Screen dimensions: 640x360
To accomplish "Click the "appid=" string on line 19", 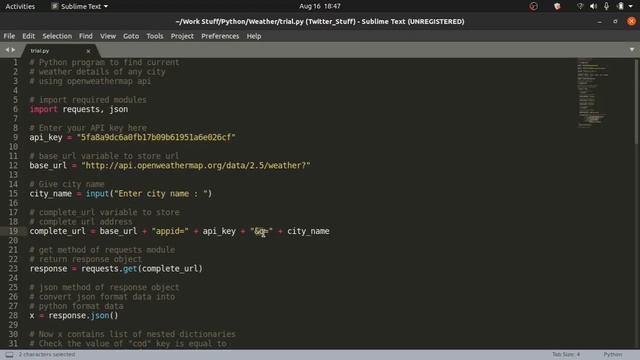I will (x=170, y=231).
